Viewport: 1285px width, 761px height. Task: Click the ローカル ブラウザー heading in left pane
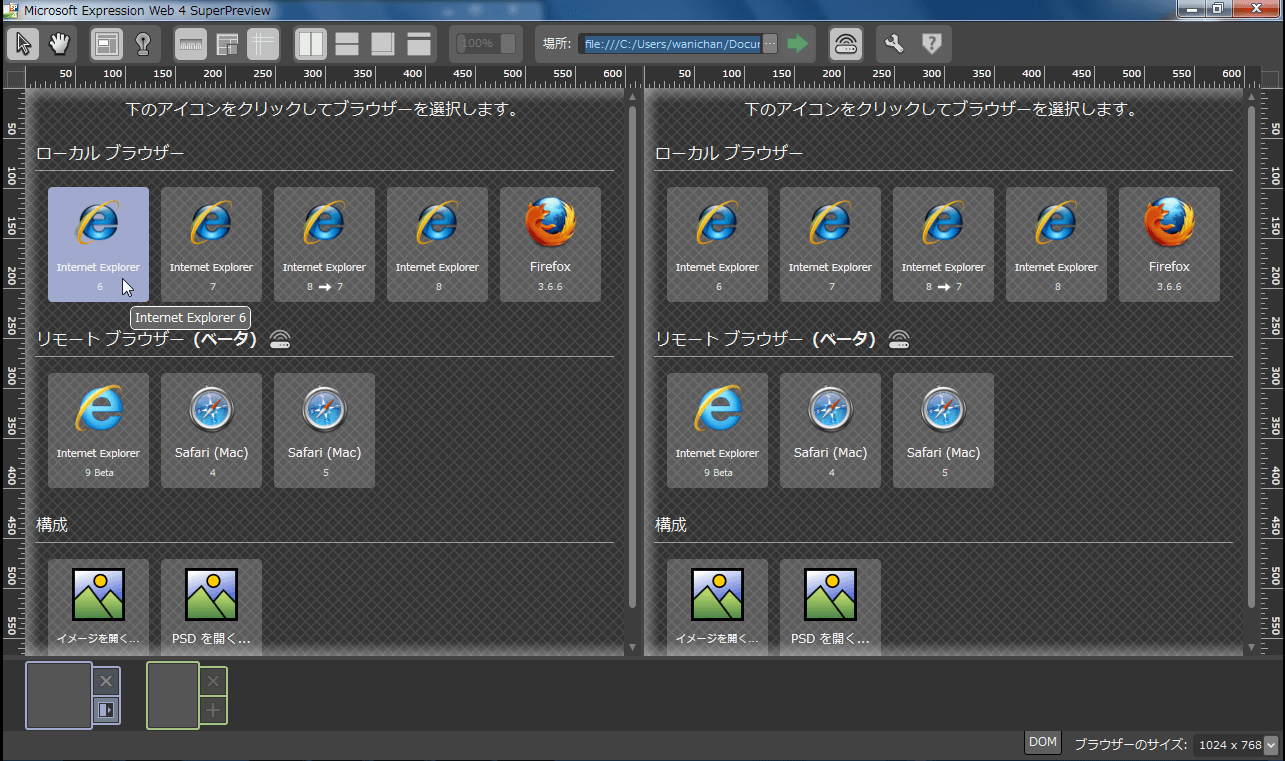pyautogui.click(x=110, y=153)
